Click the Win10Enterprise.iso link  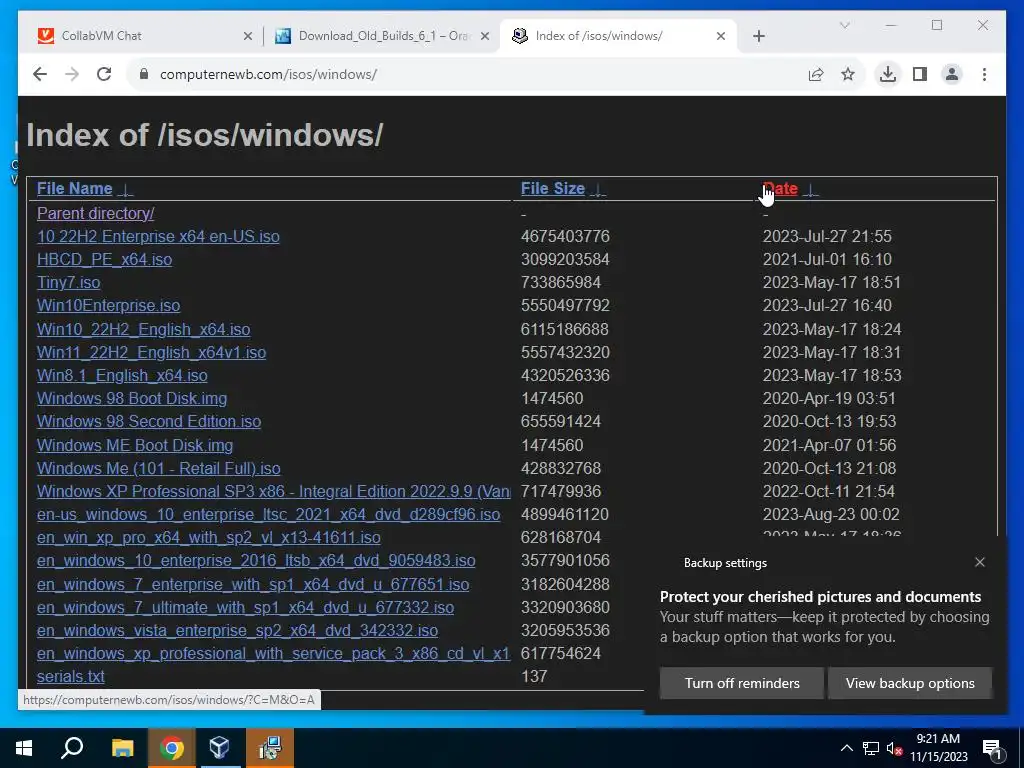pos(108,306)
